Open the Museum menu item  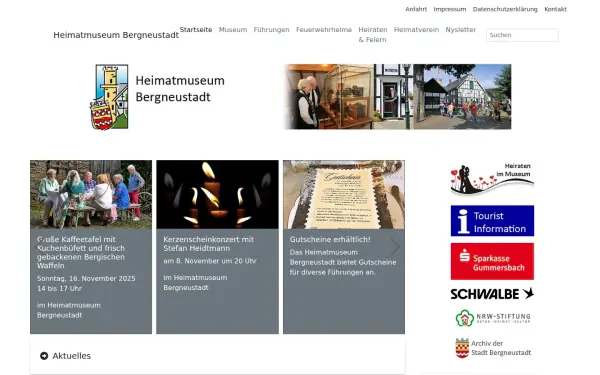[233, 30]
